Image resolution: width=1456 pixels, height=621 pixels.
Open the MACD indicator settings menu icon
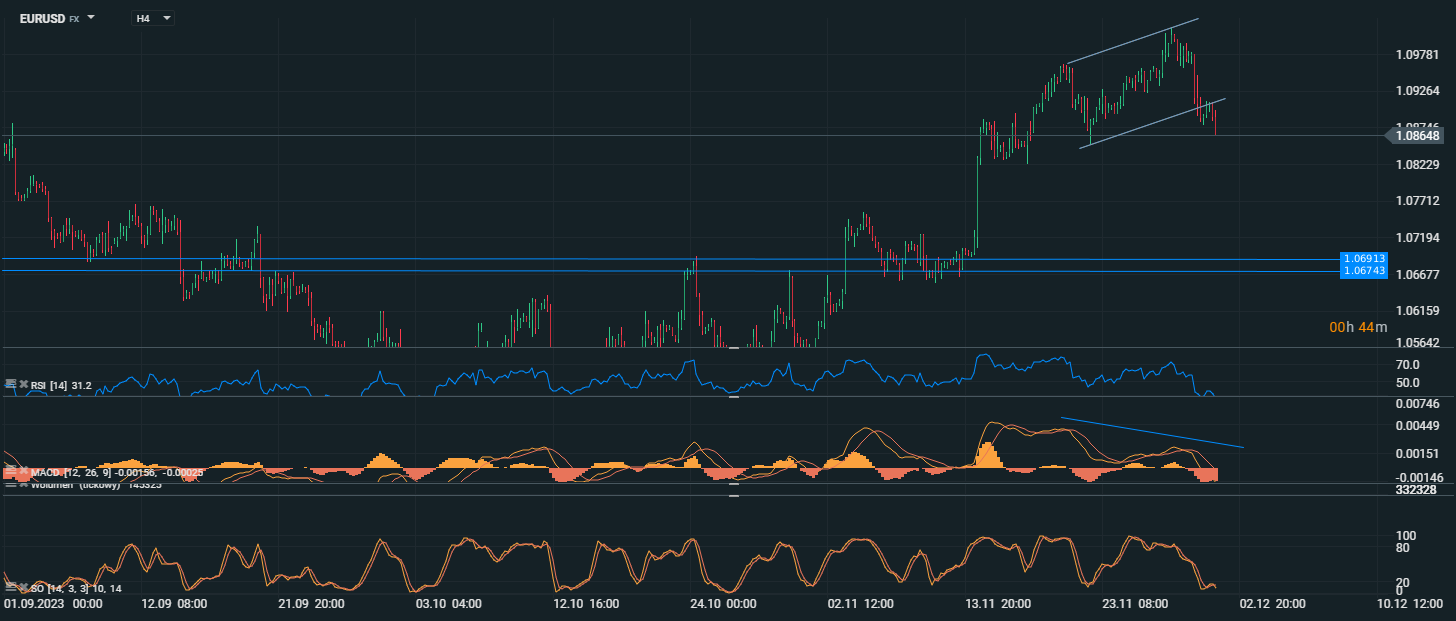pyautogui.click(x=11, y=470)
